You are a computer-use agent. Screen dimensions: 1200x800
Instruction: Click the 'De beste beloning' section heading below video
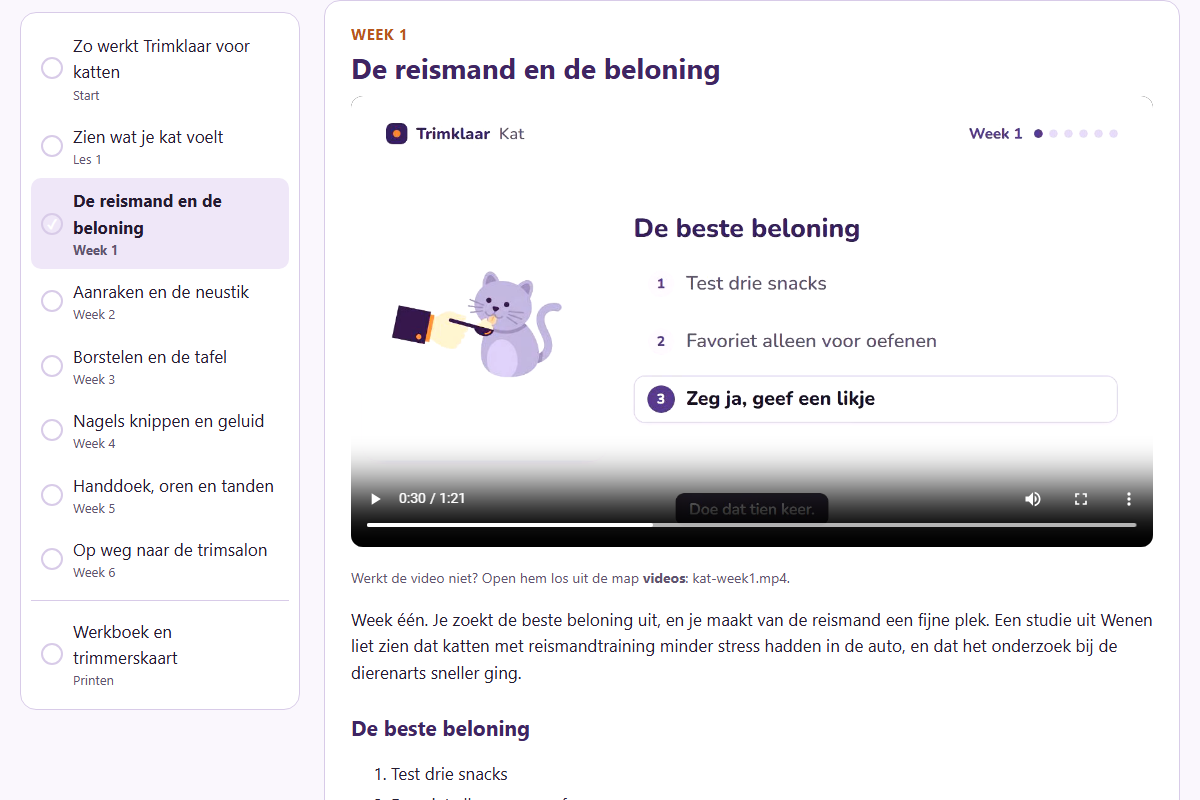pyautogui.click(x=440, y=729)
